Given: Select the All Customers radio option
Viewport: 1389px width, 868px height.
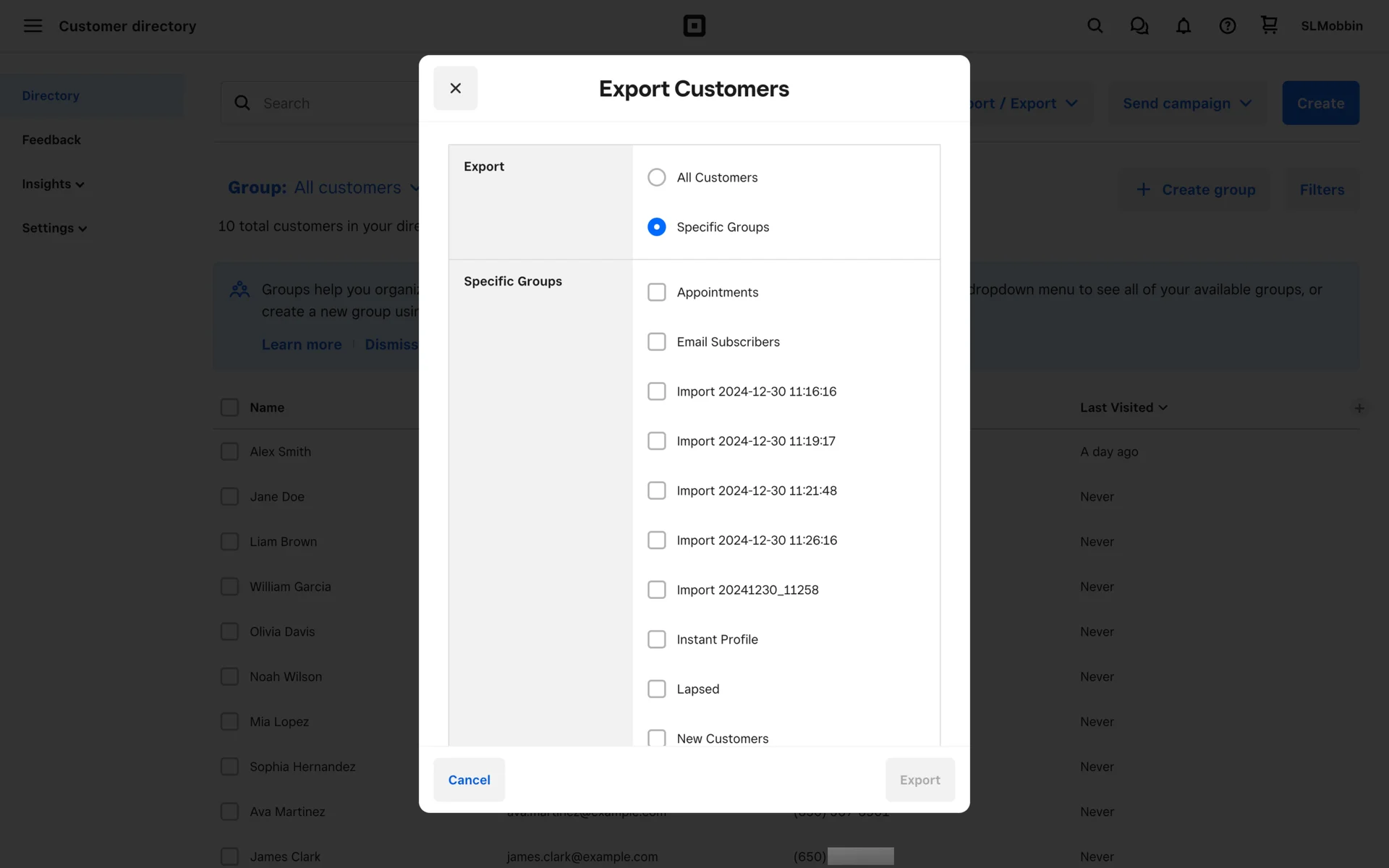Looking at the screenshot, I should coord(657,177).
